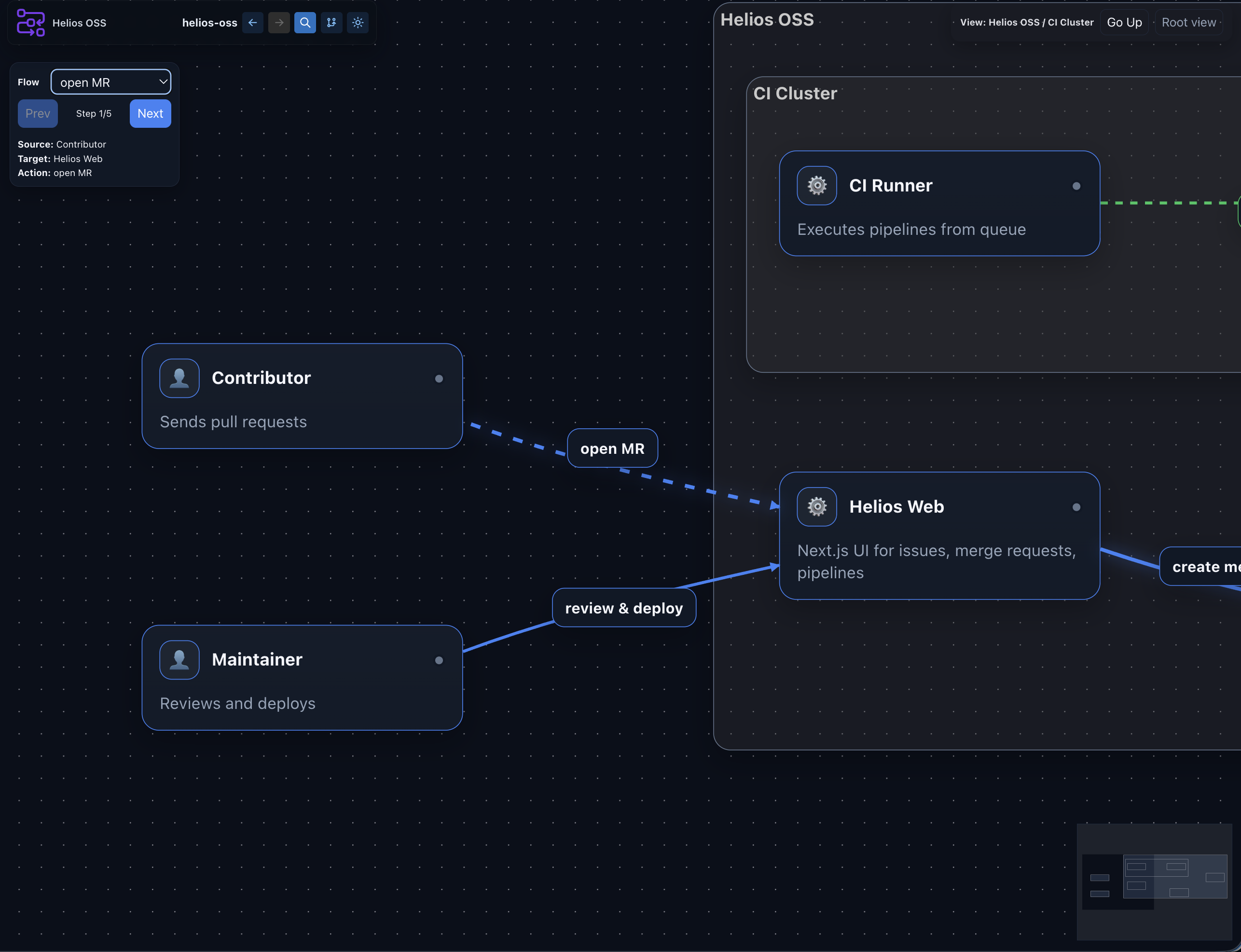Image resolution: width=1241 pixels, height=952 pixels.
Task: Open the Flow selection dropdown
Action: pyautogui.click(x=111, y=82)
